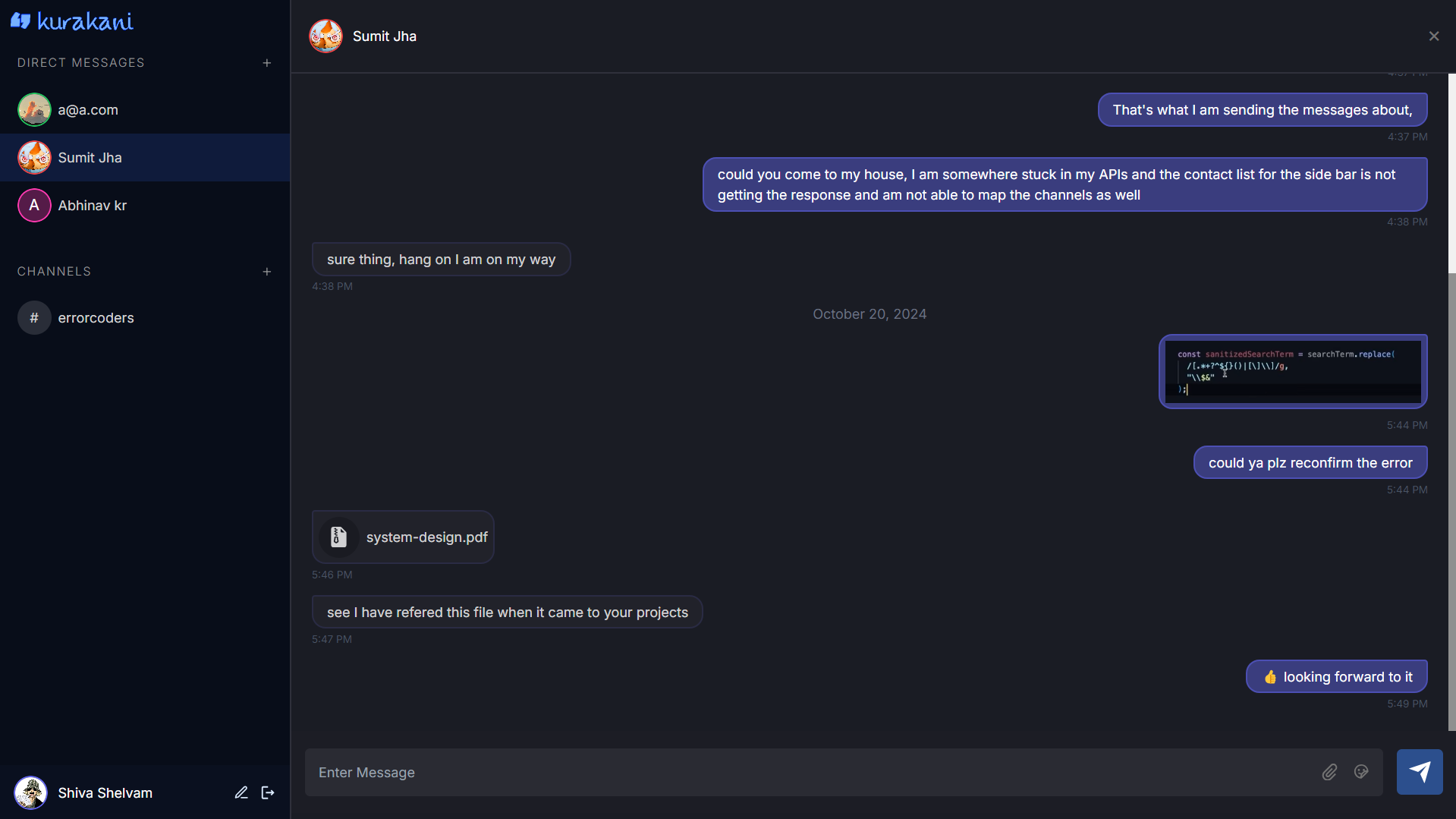1456x819 pixels.
Task: Open the code screenshot image thumbnail
Action: coord(1293,372)
